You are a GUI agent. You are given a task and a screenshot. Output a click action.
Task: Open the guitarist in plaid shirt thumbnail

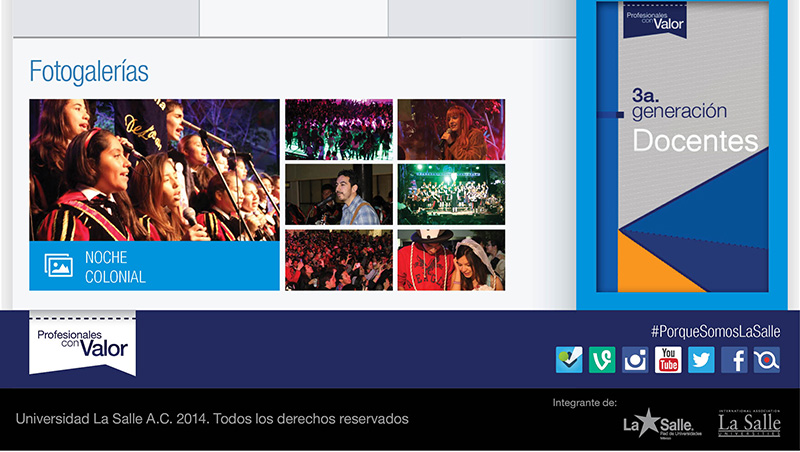coord(338,195)
